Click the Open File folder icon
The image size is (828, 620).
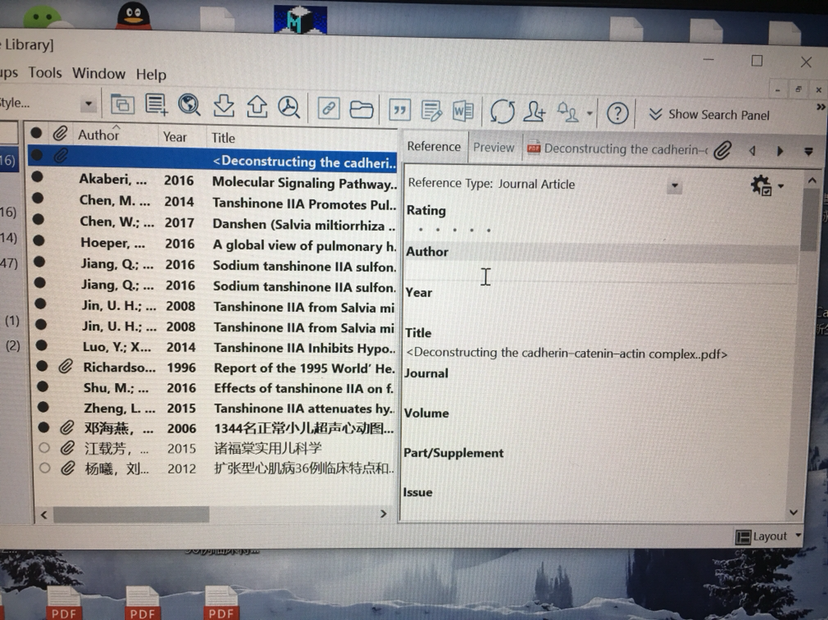[361, 109]
